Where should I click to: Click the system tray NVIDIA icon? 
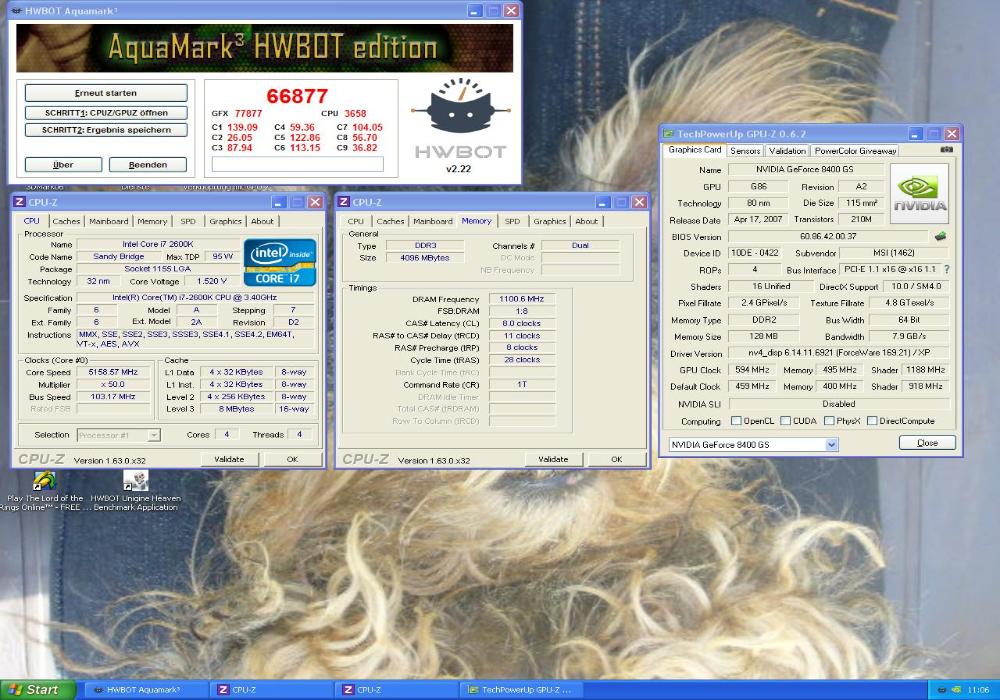click(956, 690)
